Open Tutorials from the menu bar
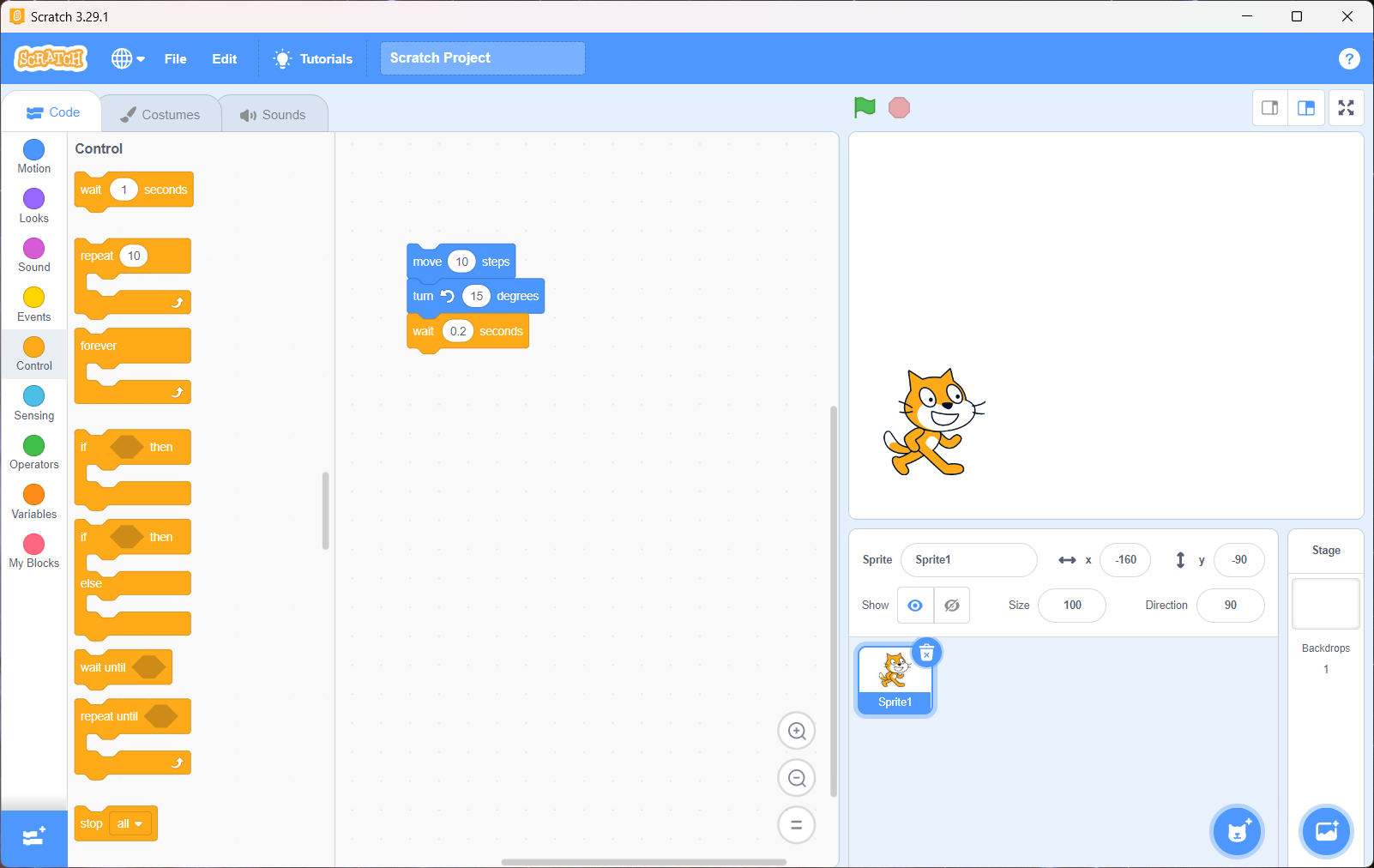1374x868 pixels. point(313,58)
